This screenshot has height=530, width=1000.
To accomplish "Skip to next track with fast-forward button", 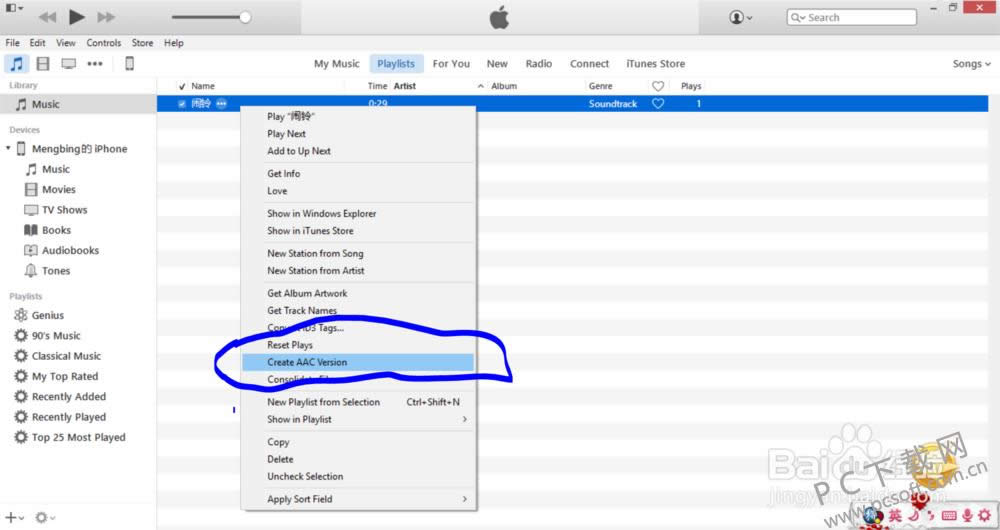I will coord(106,17).
